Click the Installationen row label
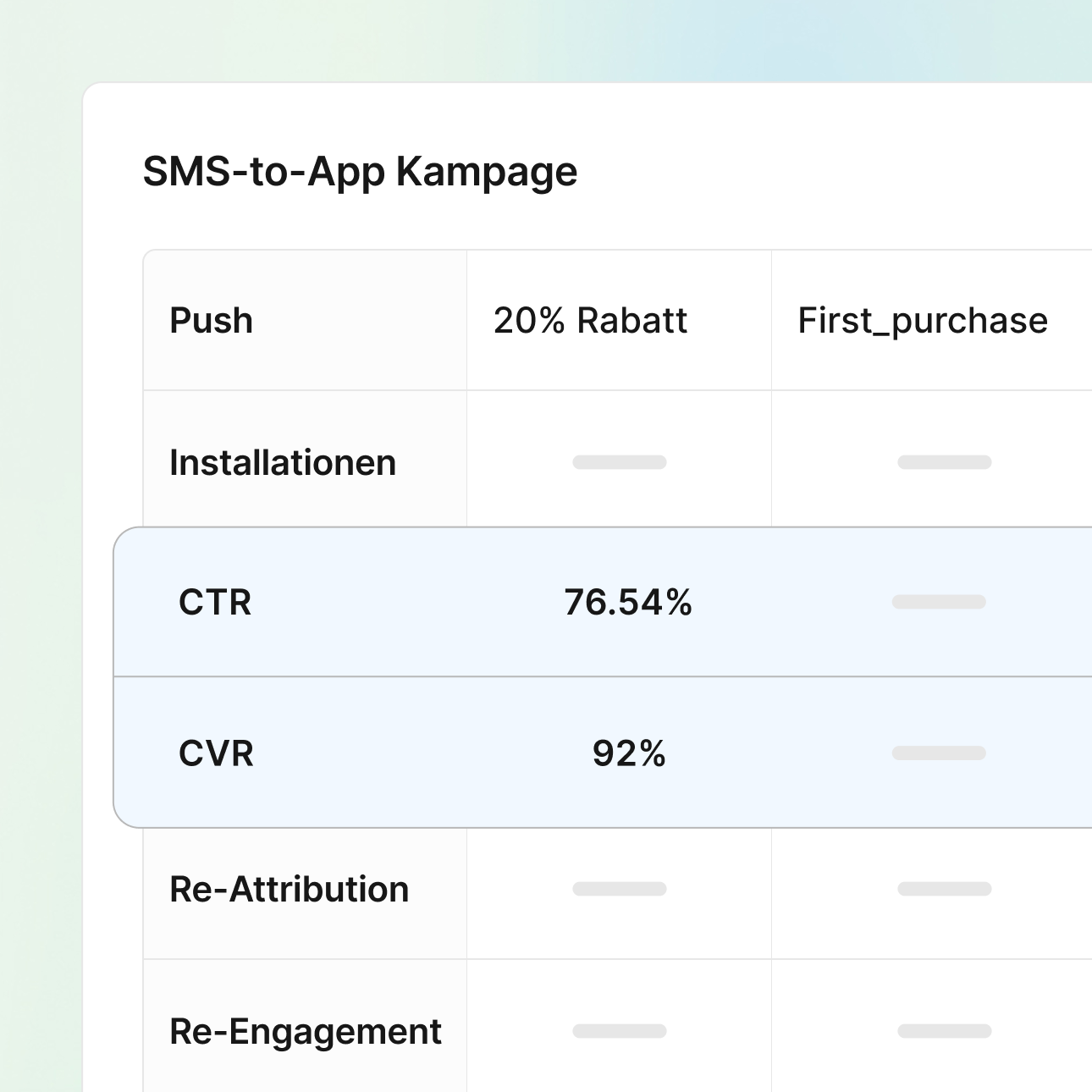Image resolution: width=1092 pixels, height=1092 pixels. pos(283,463)
